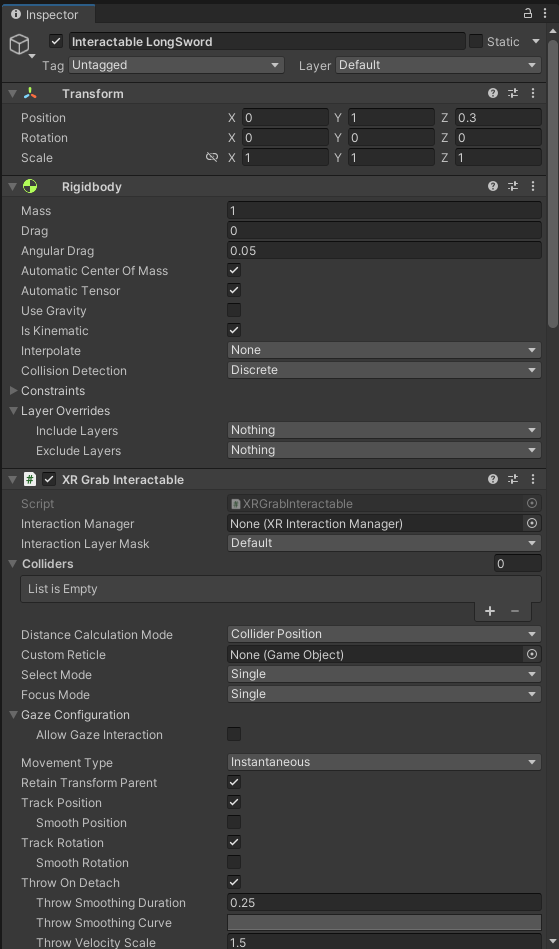Screen dimensions: 559x949
Task: Click the Rigidbody component icon
Action: [x=30, y=186]
